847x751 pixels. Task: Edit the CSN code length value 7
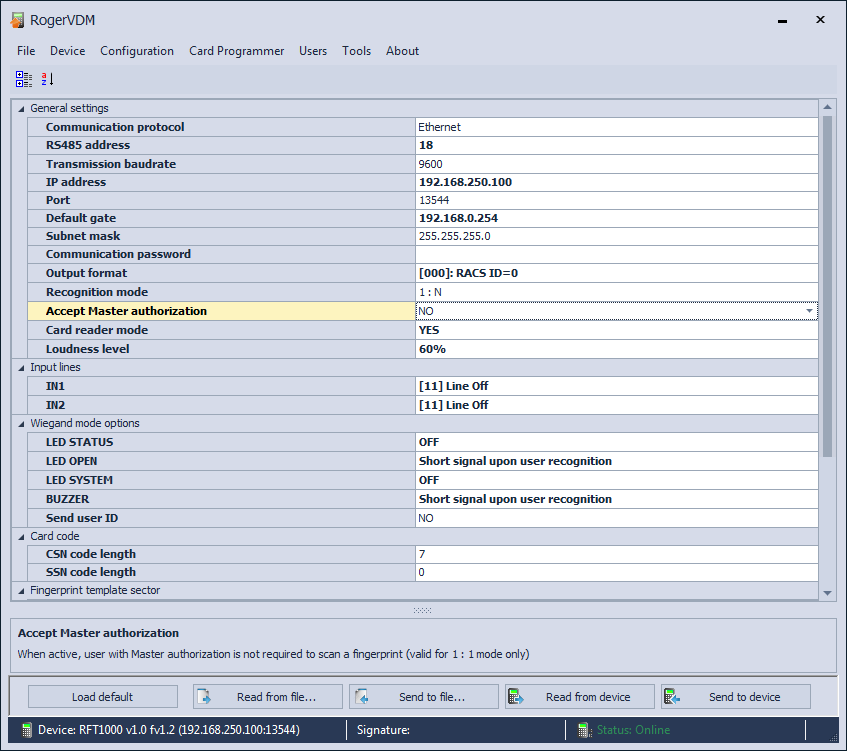[x=617, y=554]
